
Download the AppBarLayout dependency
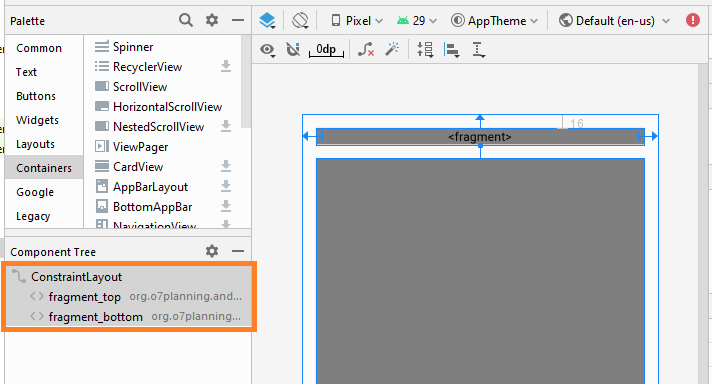click(226, 186)
